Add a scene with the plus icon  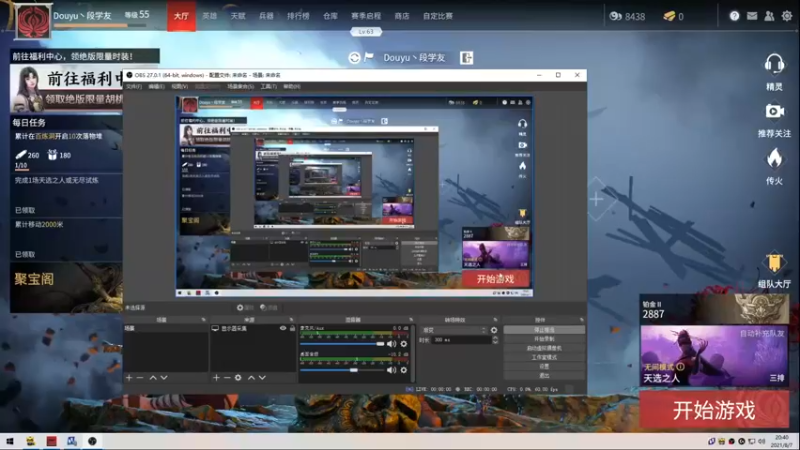(x=129, y=378)
